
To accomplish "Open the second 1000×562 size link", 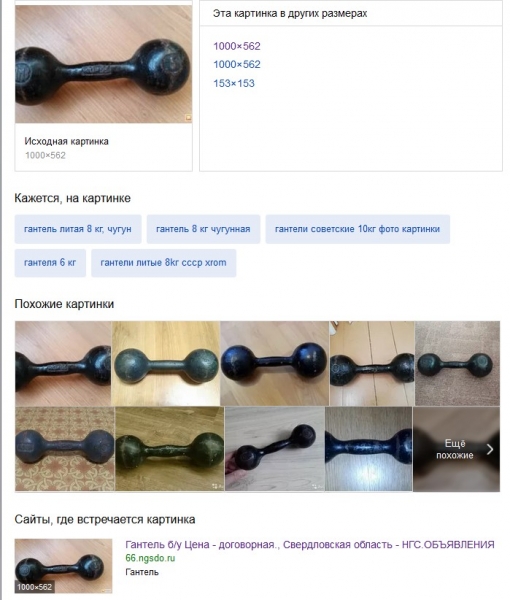I will pos(237,64).
